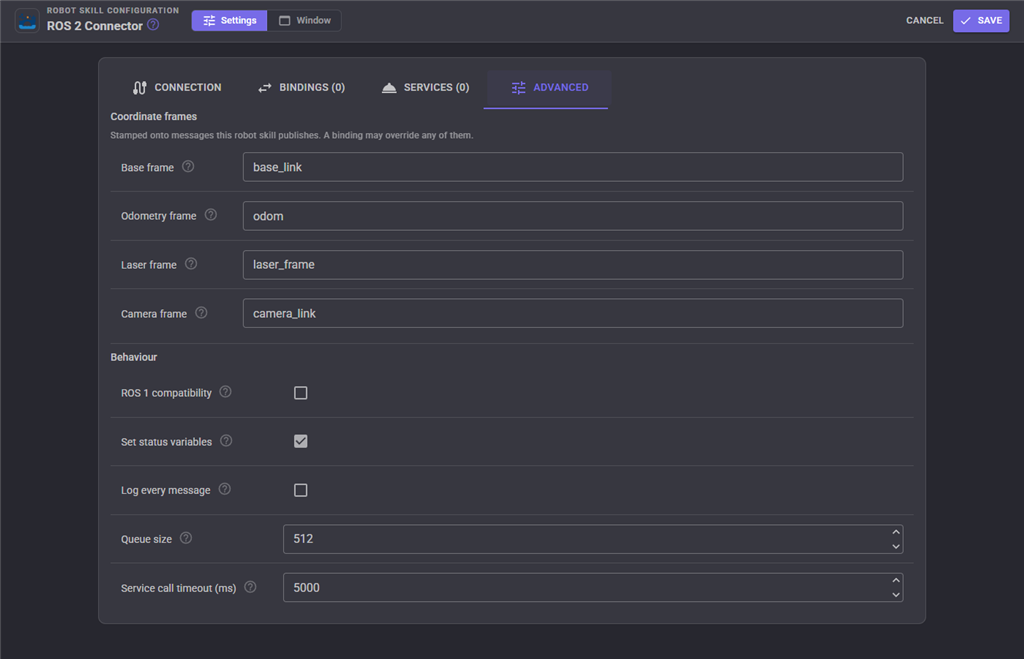Open help beside ROS 2 Connector title
Image resolution: width=1024 pixels, height=659 pixels.
(x=153, y=25)
